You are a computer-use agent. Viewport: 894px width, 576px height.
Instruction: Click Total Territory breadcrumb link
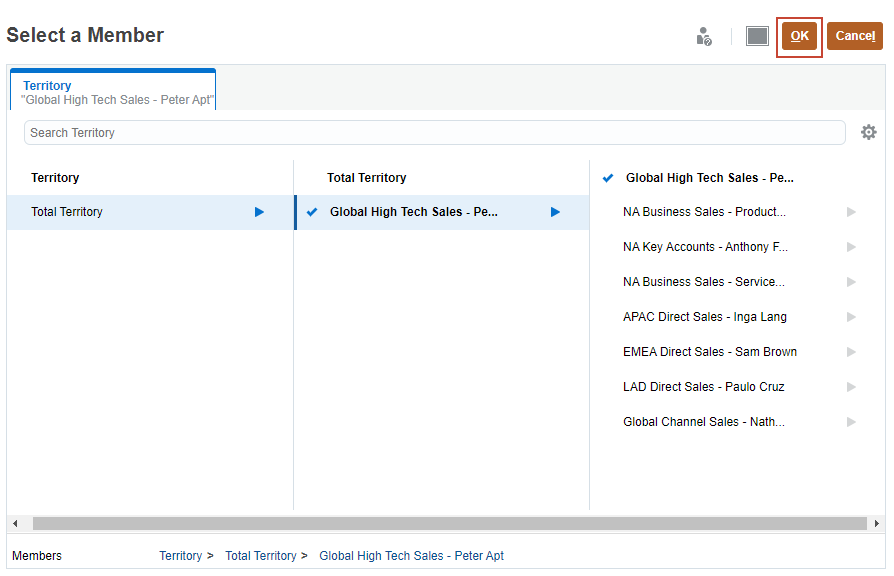(260, 556)
